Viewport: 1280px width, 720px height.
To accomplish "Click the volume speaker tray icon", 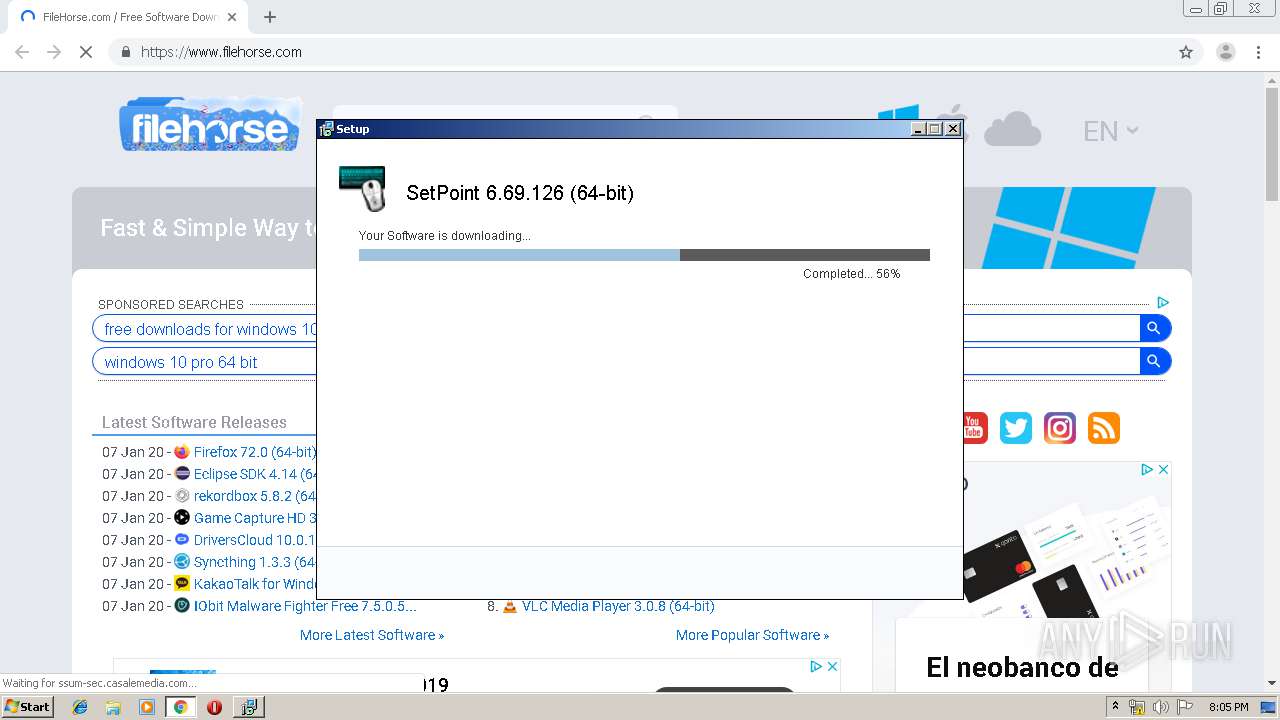I will tap(1160, 707).
